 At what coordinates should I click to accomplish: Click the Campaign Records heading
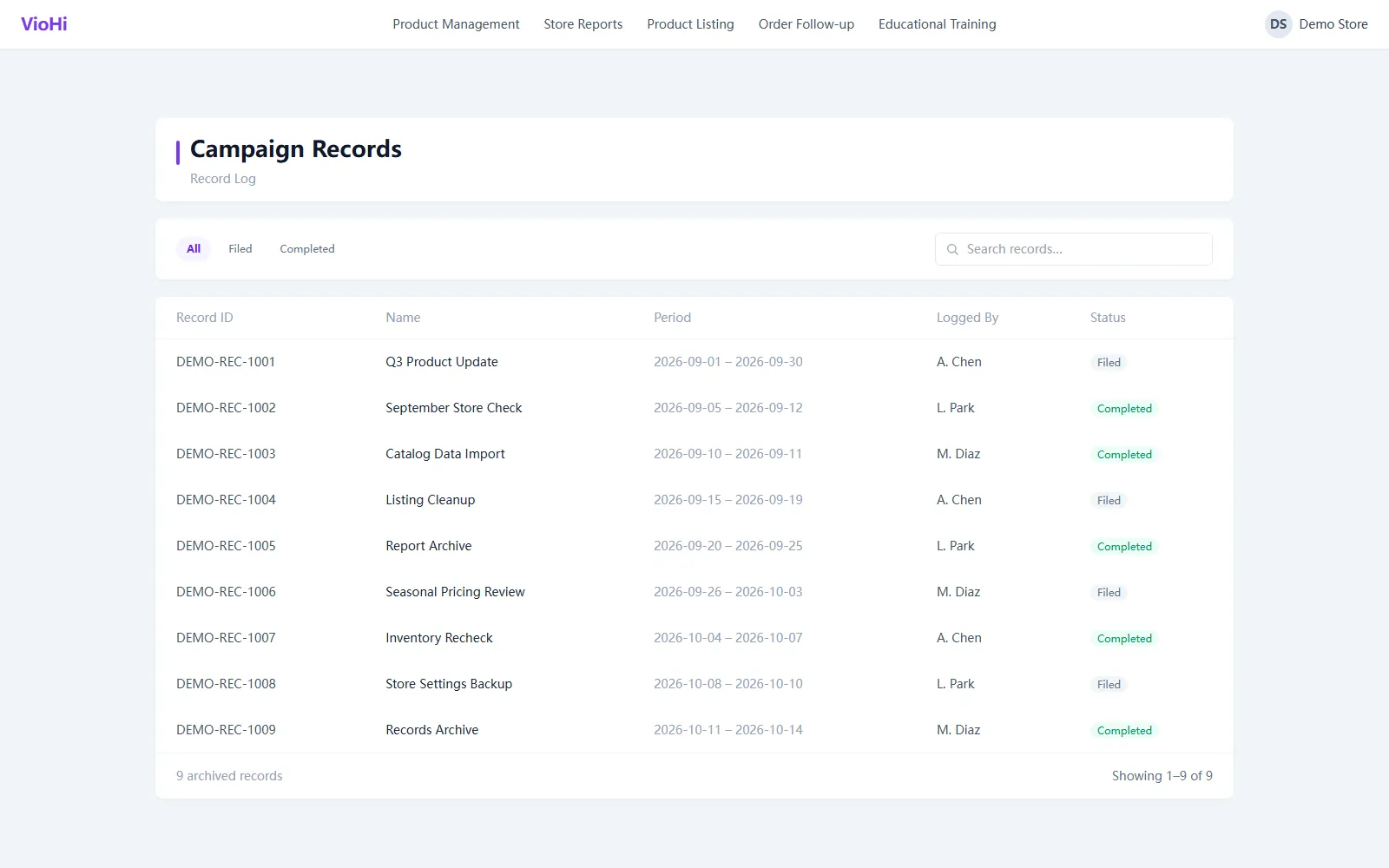click(296, 149)
